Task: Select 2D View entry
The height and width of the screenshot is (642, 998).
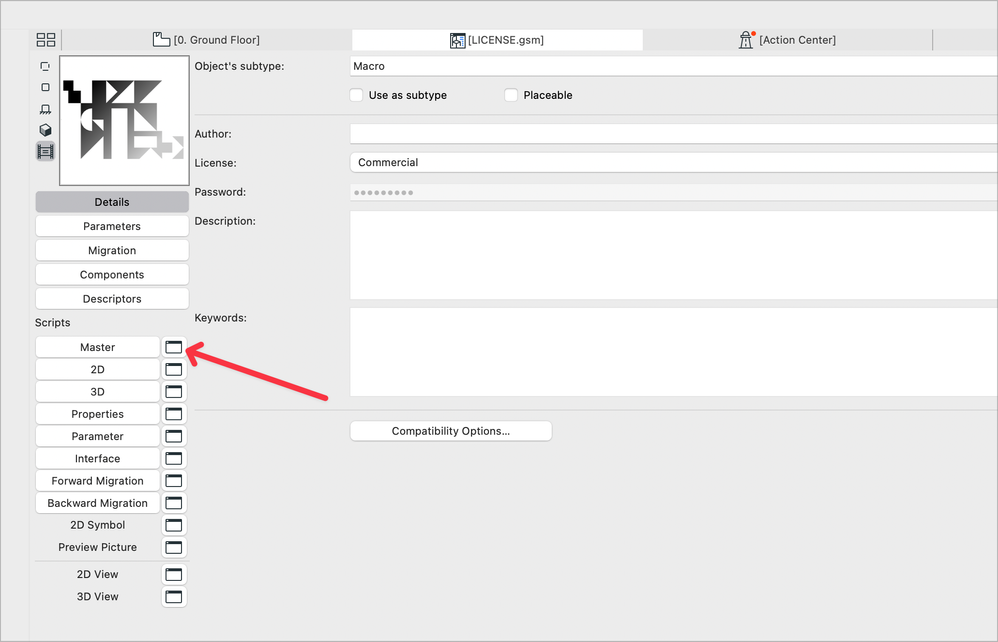Action: click(97, 575)
